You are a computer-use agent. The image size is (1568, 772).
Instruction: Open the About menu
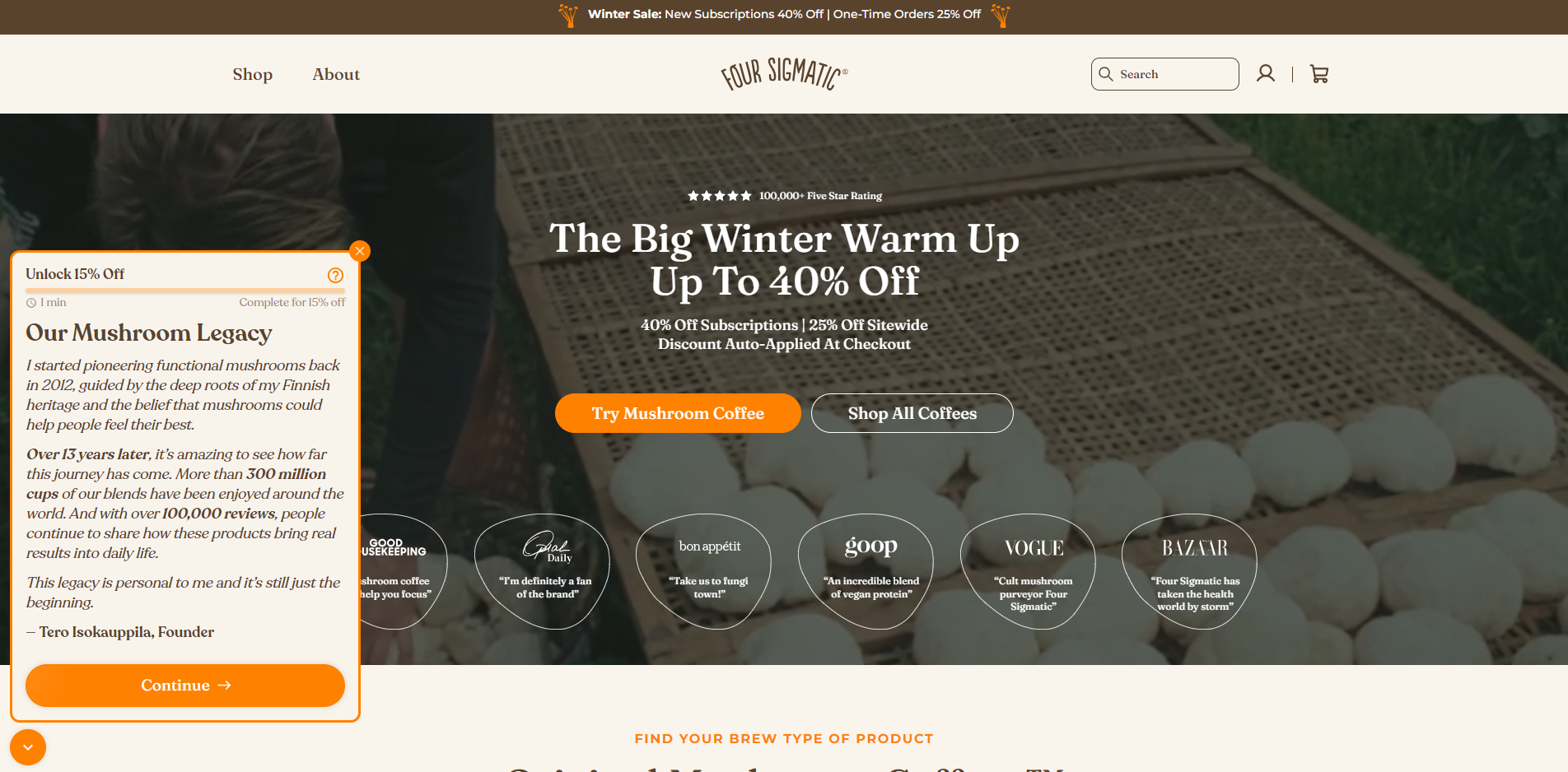pos(336,74)
